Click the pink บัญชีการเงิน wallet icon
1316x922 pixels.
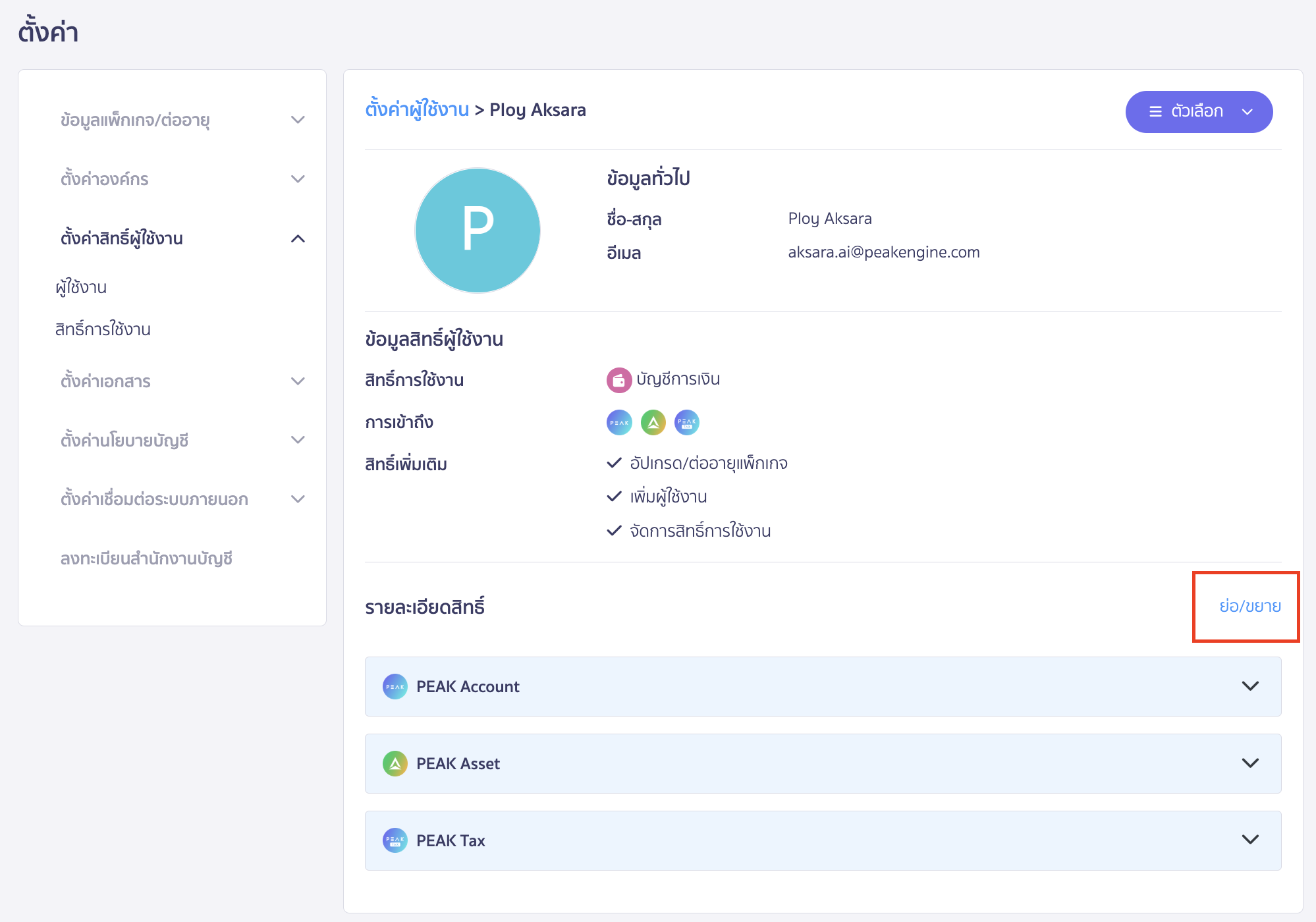[x=618, y=379]
